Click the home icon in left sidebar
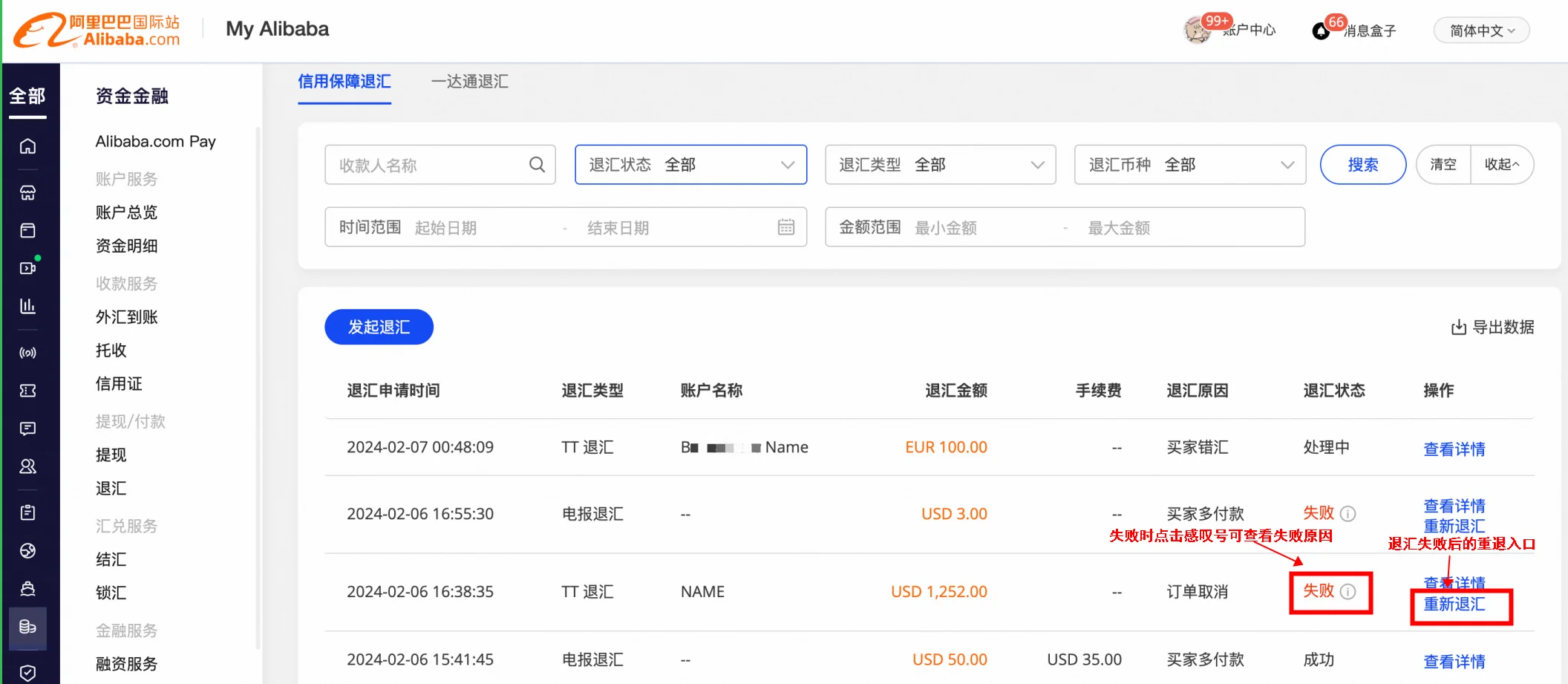1568x684 pixels. [27, 146]
